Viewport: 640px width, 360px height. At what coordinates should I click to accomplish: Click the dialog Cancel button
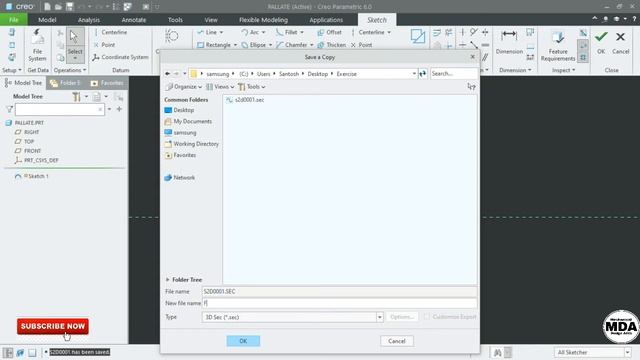(x=397, y=341)
